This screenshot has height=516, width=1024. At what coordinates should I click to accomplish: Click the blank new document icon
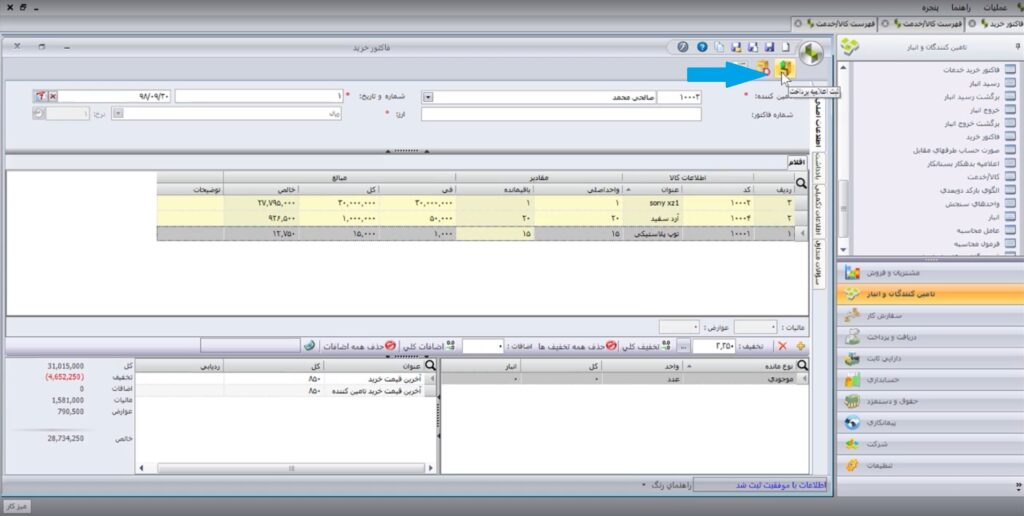786,47
